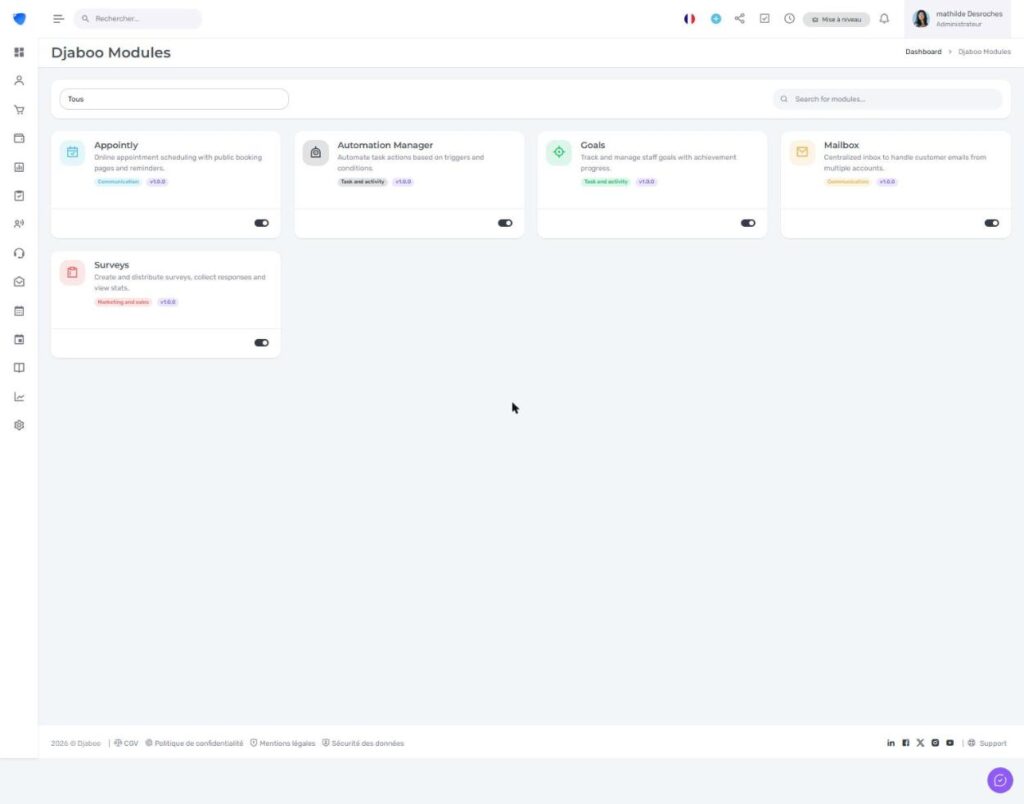Screen dimensions: 1024x804
Task: Open the open-envelope mail icon in sidebar
Action: (x=19, y=282)
